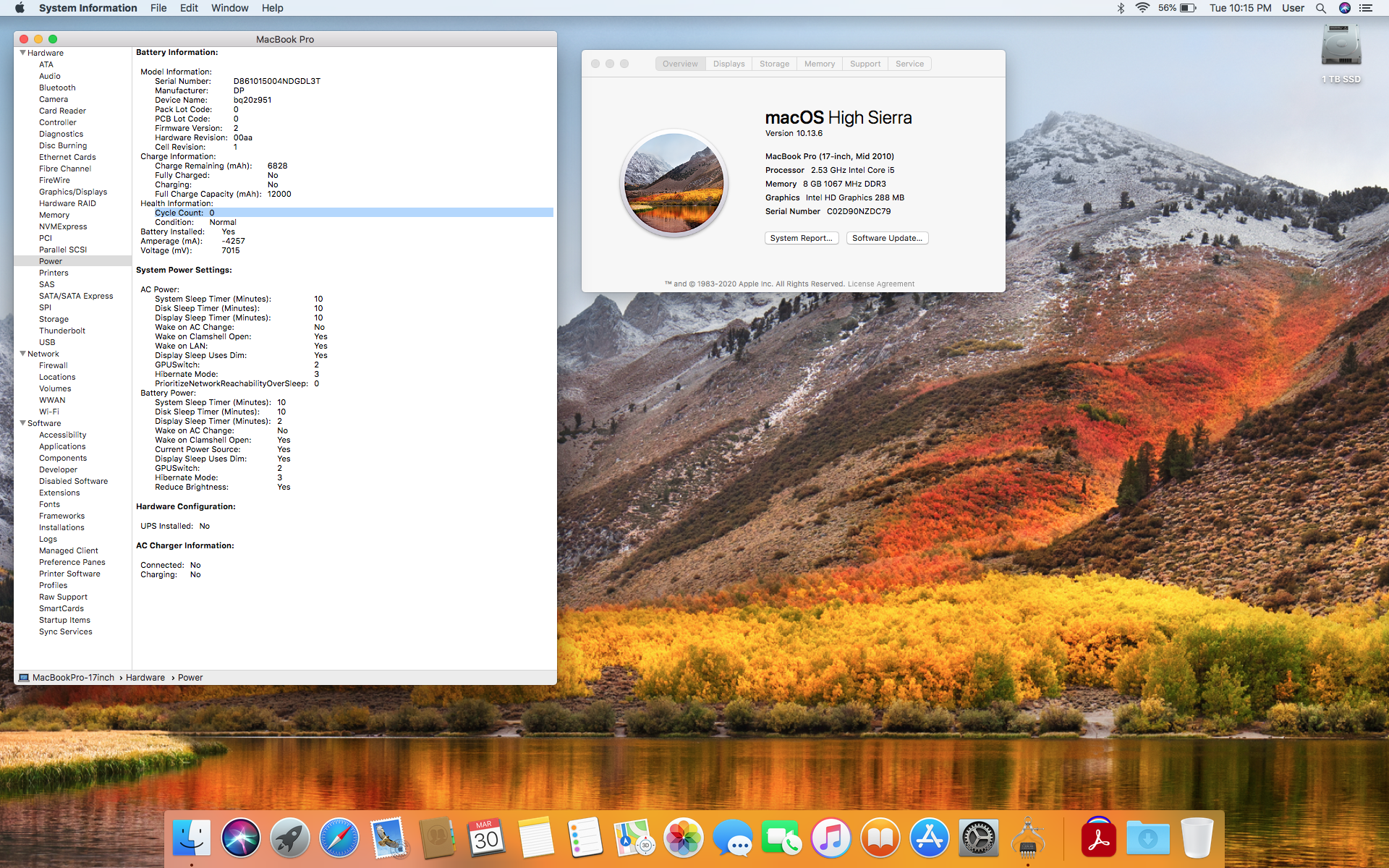Open Adobe Acrobat in the Dock
The image size is (1389, 868).
coord(1099,838)
